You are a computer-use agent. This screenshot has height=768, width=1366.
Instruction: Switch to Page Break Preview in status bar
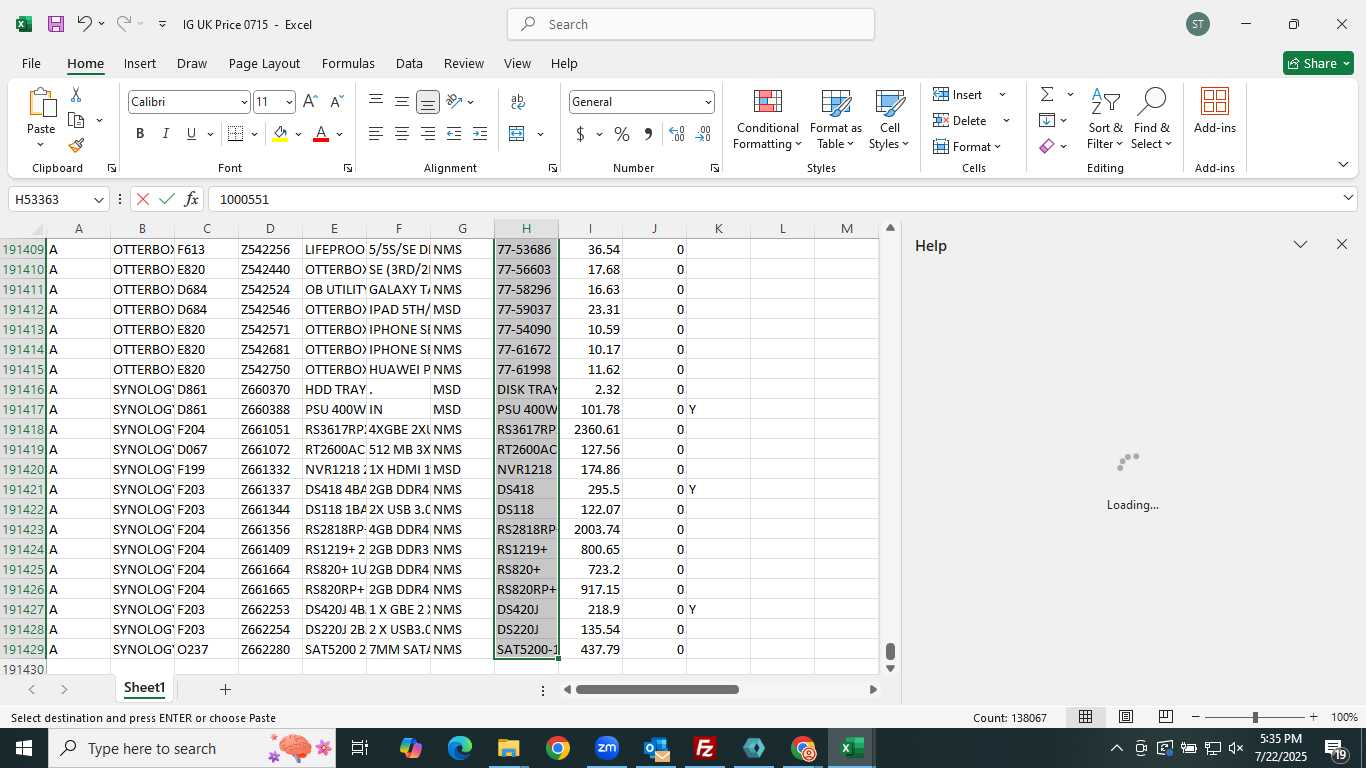[x=1166, y=717]
